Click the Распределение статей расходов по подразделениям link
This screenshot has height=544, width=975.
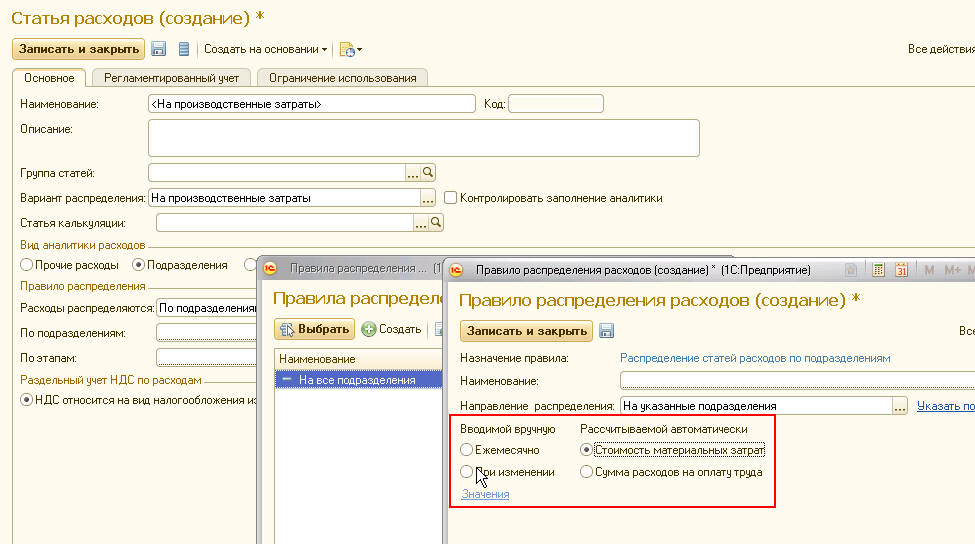(755, 358)
